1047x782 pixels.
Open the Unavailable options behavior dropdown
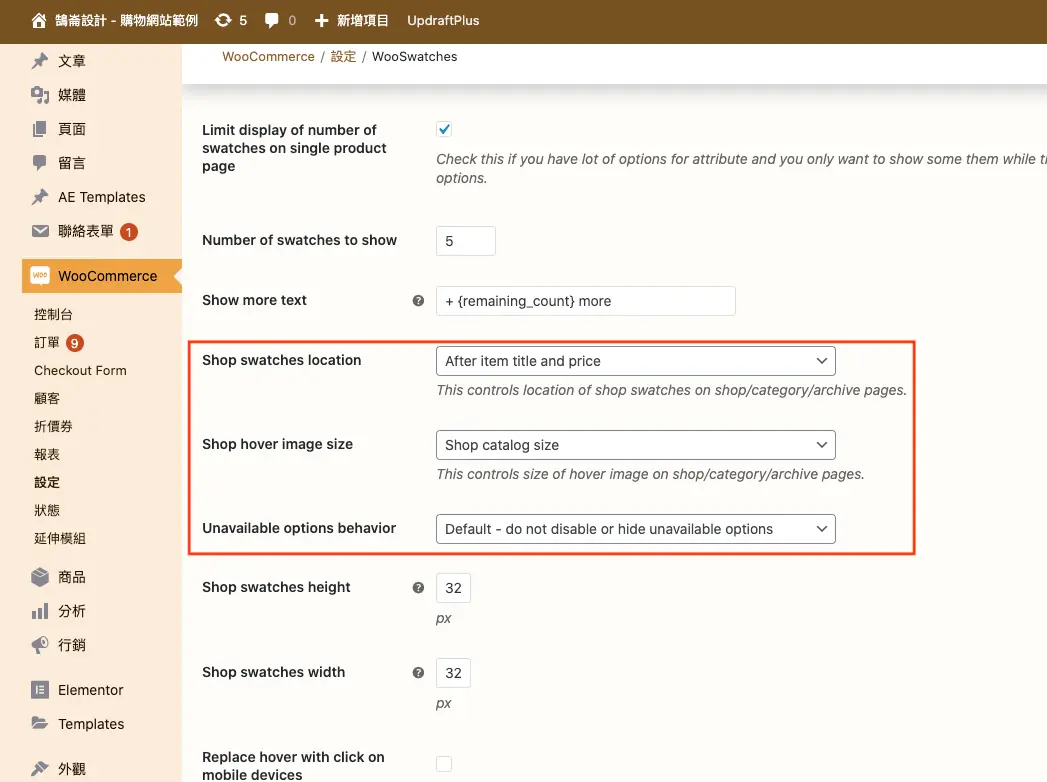pyautogui.click(x=636, y=529)
